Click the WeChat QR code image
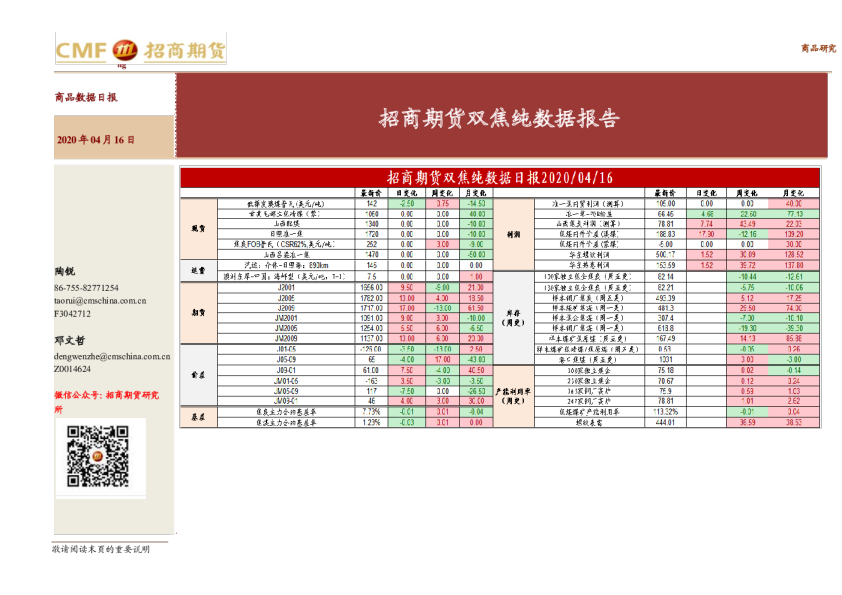Image resolution: width=842 pixels, height=595 pixels. pyautogui.click(x=98, y=457)
